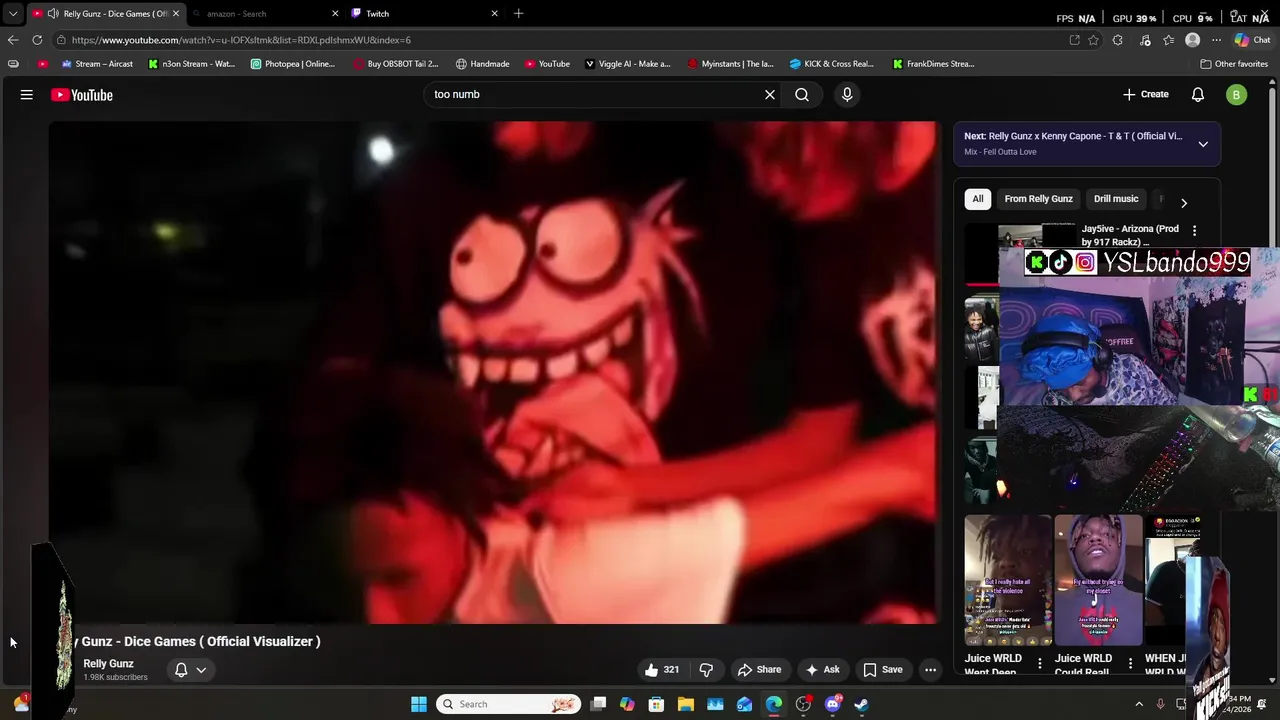Select the 'All' filter chip
This screenshot has width=1280, height=720.
coord(978,199)
